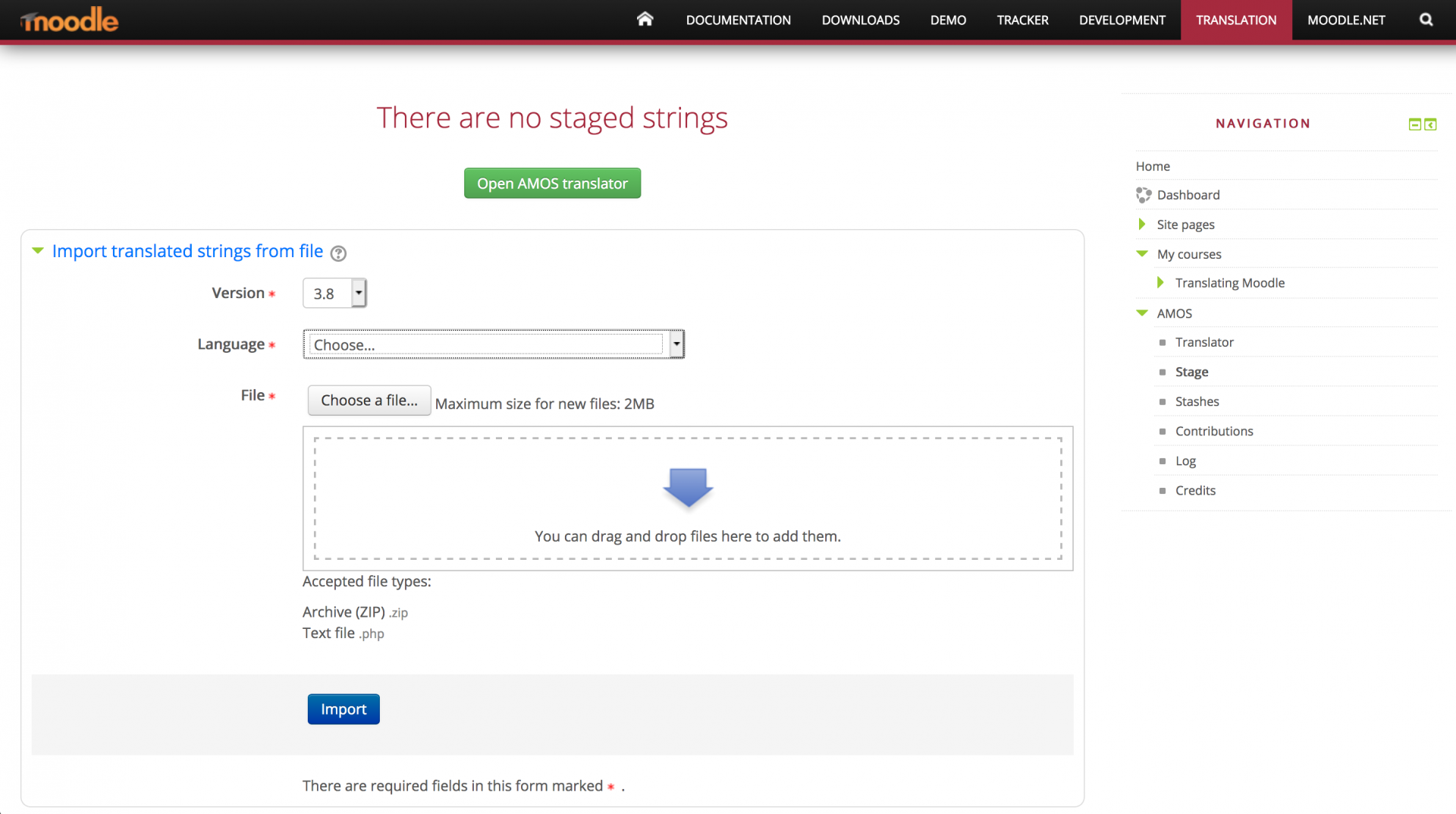Open the Stashes link
This screenshot has width=1456, height=814.
click(1197, 401)
